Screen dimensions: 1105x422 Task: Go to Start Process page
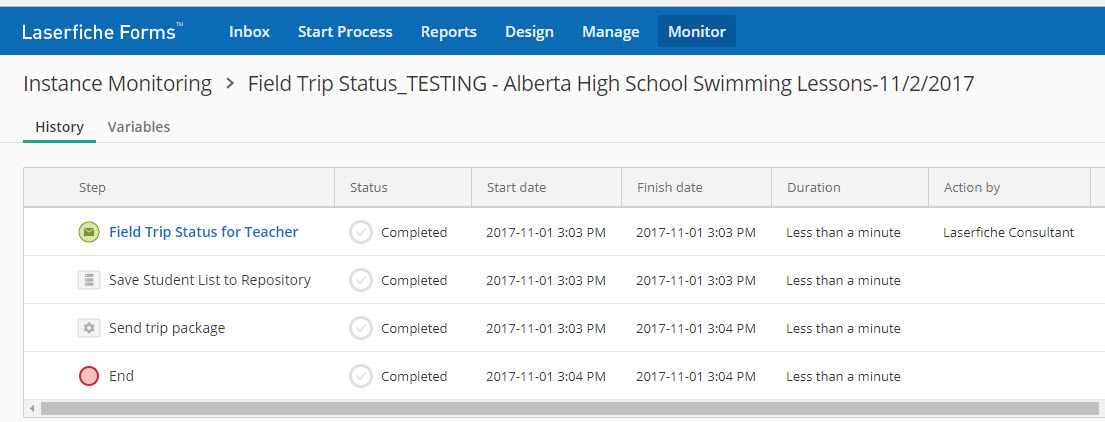click(x=345, y=31)
